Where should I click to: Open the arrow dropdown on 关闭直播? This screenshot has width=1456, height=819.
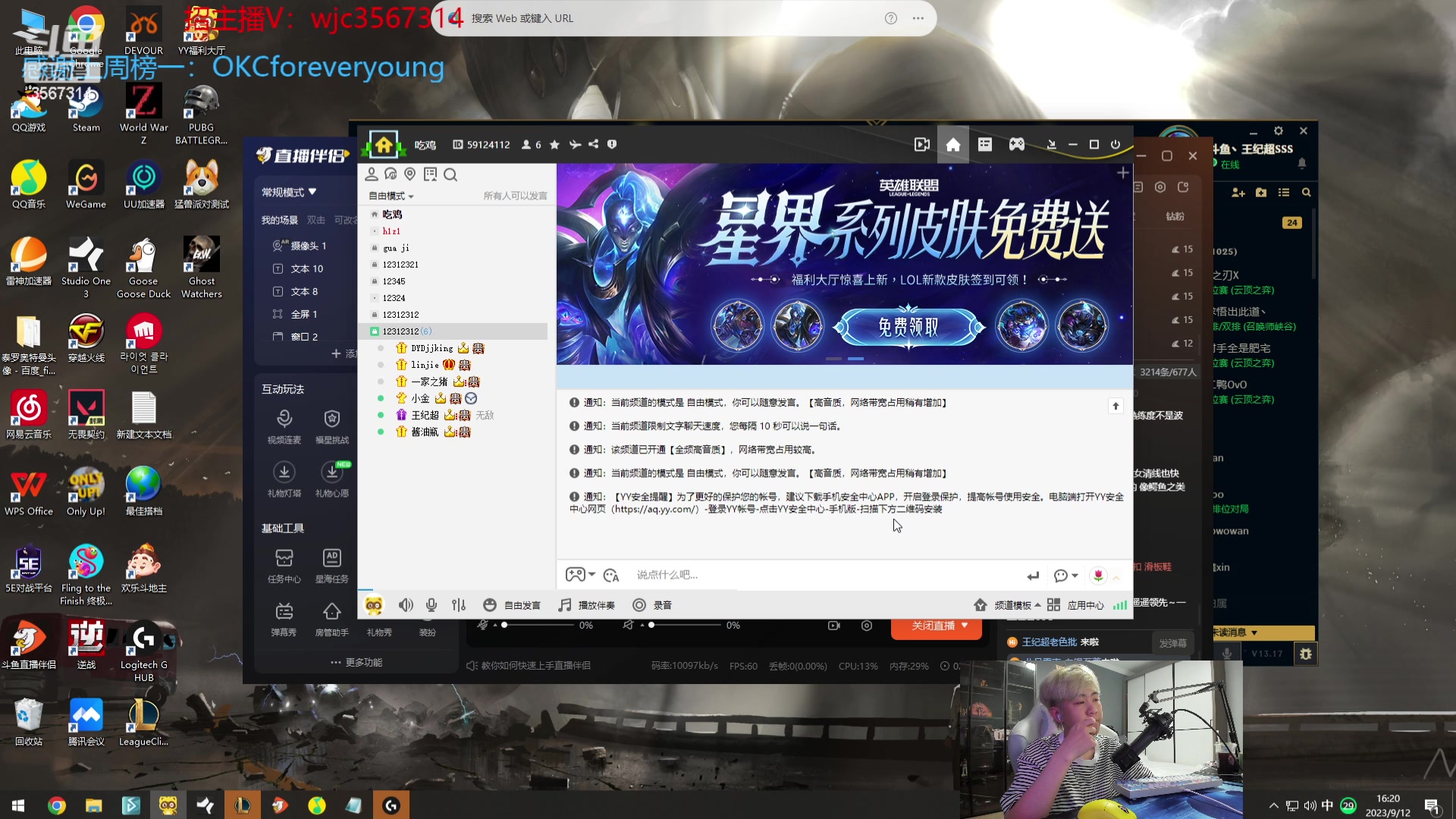(x=965, y=626)
